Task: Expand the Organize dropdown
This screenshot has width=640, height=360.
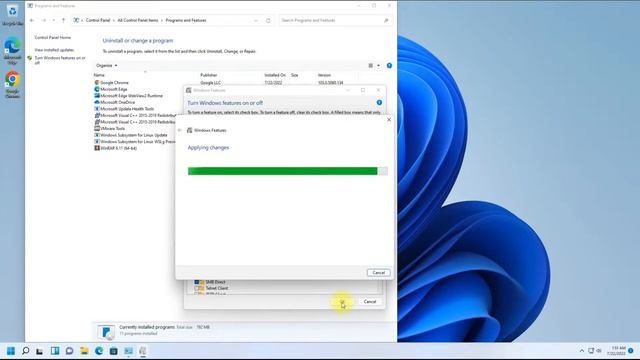Action: [x=107, y=65]
